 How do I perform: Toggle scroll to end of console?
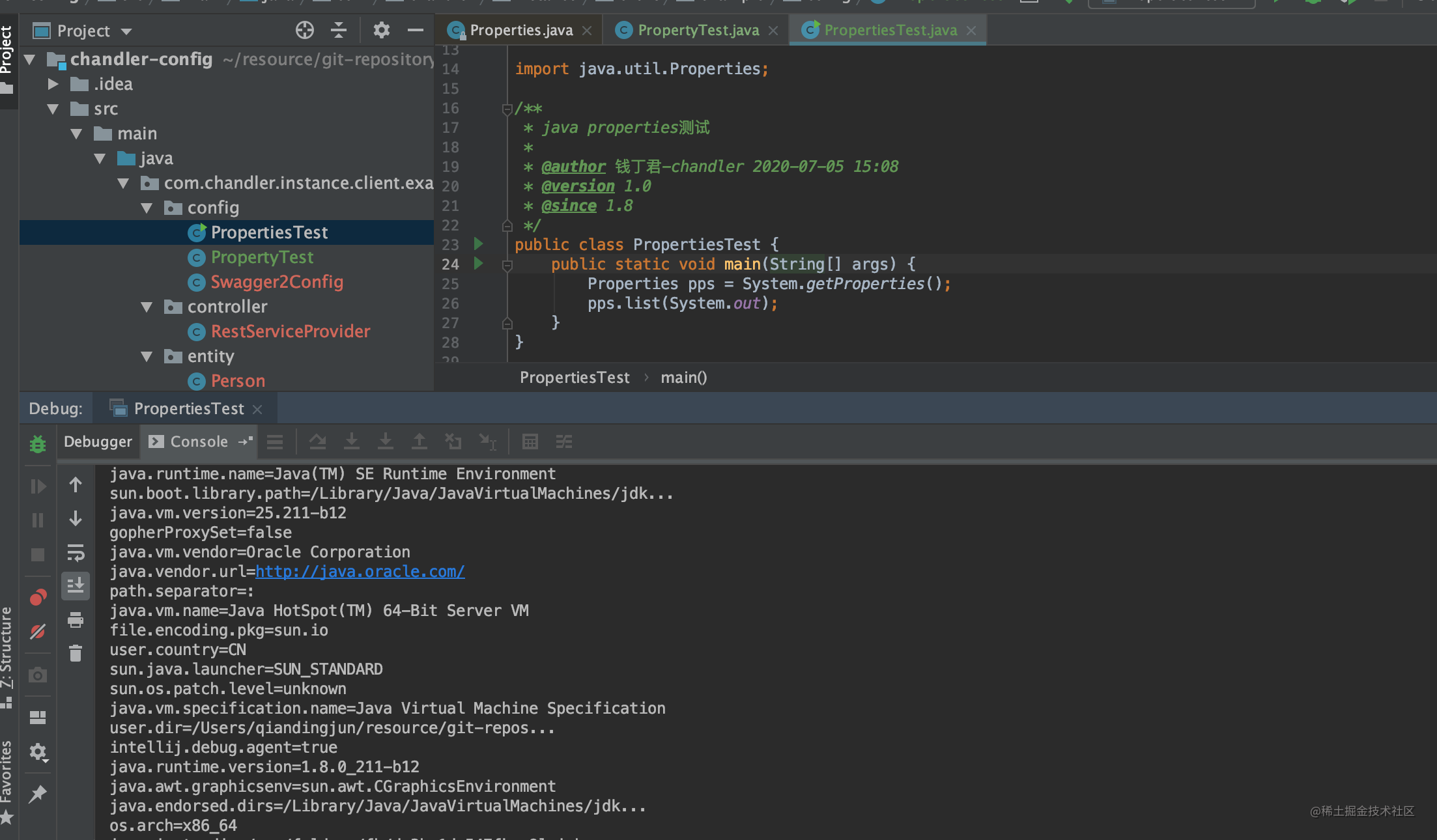click(76, 586)
